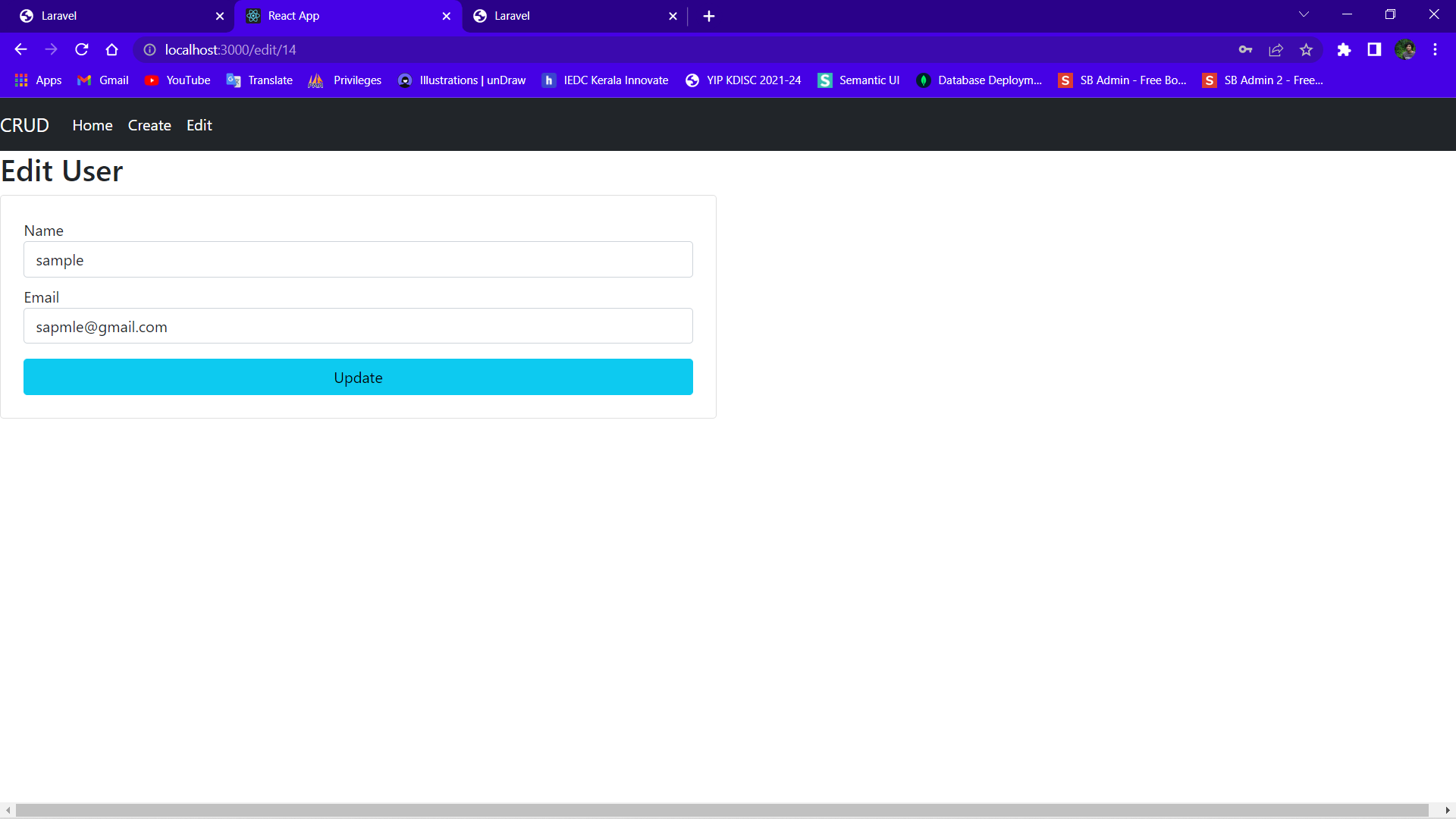The image size is (1456, 819).
Task: Click the Update button
Action: point(358,377)
